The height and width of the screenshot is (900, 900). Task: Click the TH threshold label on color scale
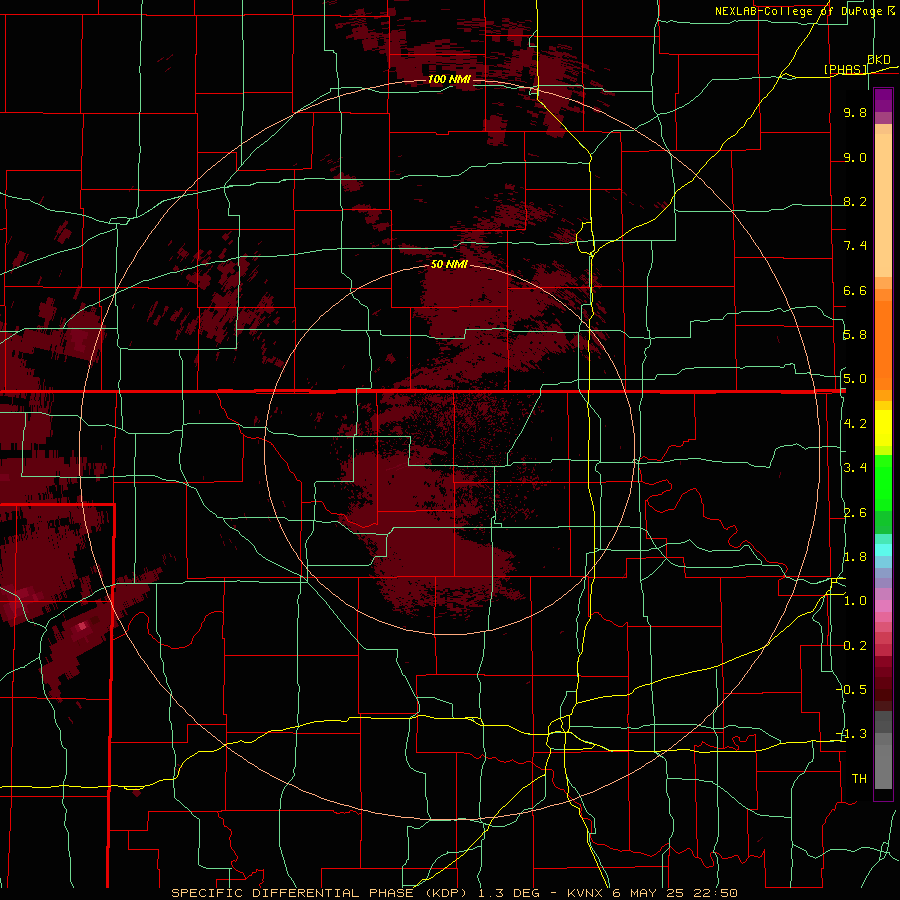tap(859, 778)
